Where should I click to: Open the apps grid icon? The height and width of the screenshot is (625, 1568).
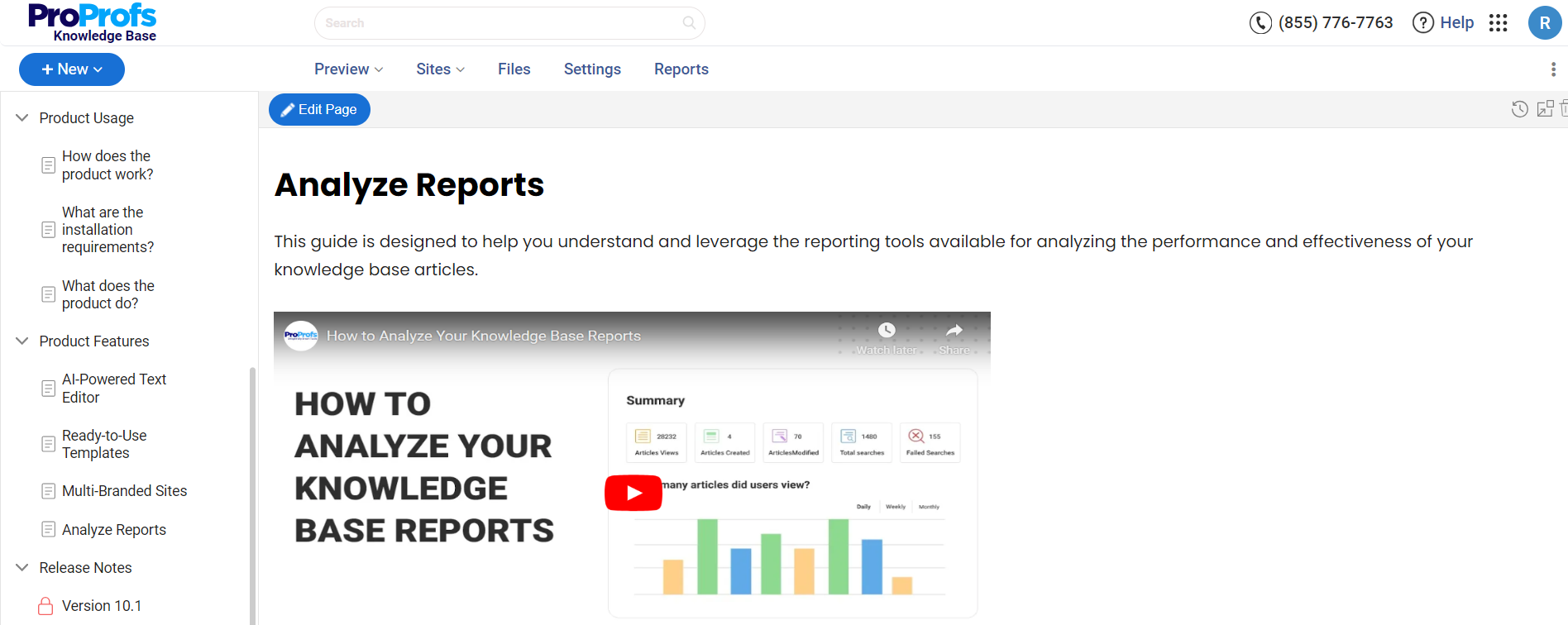1499,23
